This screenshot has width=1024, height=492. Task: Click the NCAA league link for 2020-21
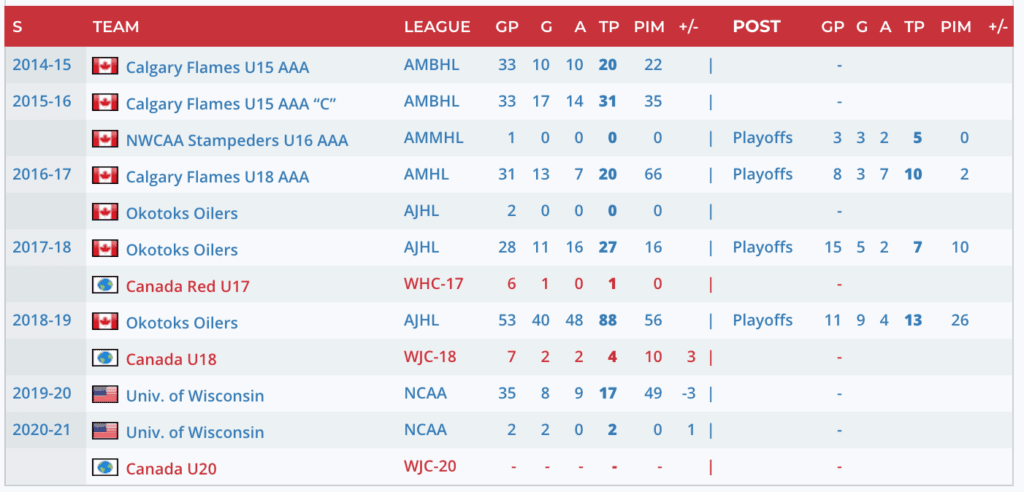point(425,430)
